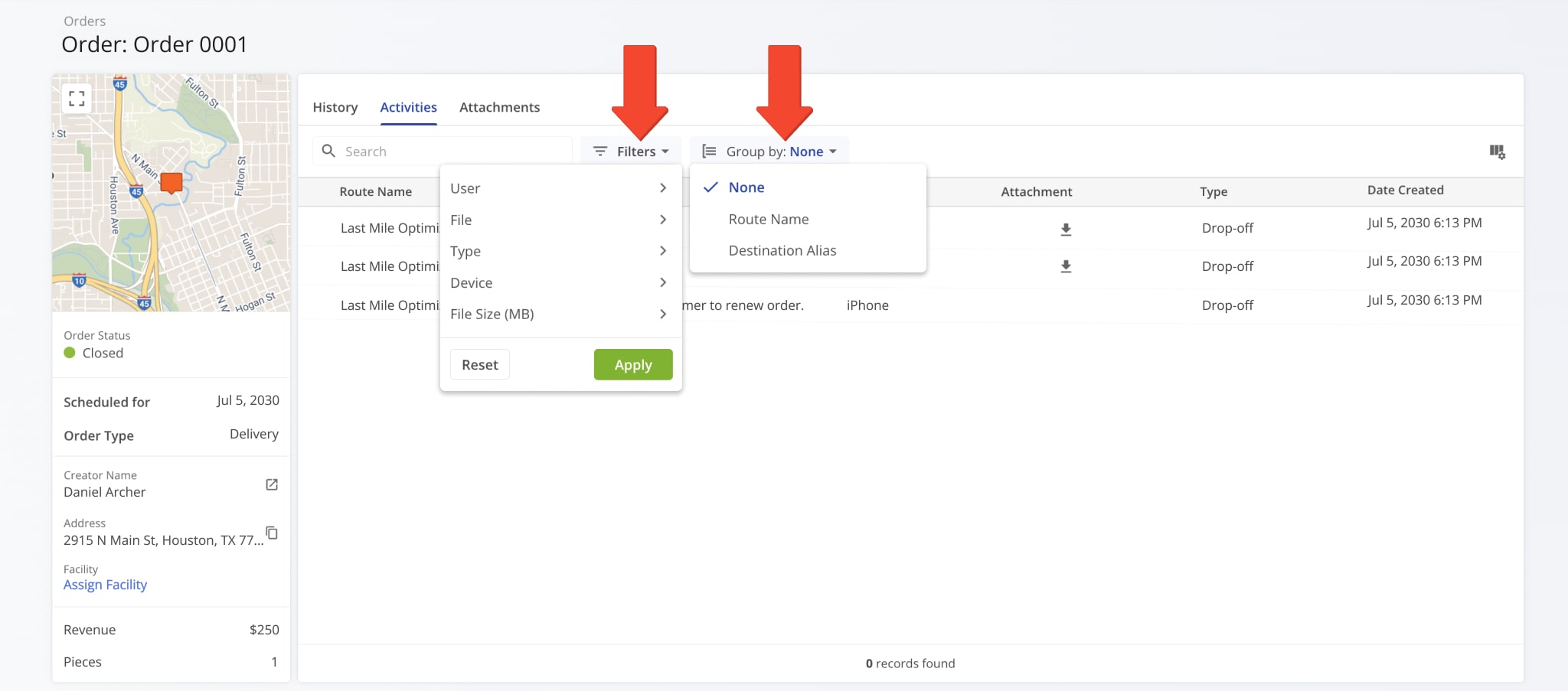Expand the File filter submenu
Image resolution: width=1568 pixels, height=691 pixels.
click(560, 220)
